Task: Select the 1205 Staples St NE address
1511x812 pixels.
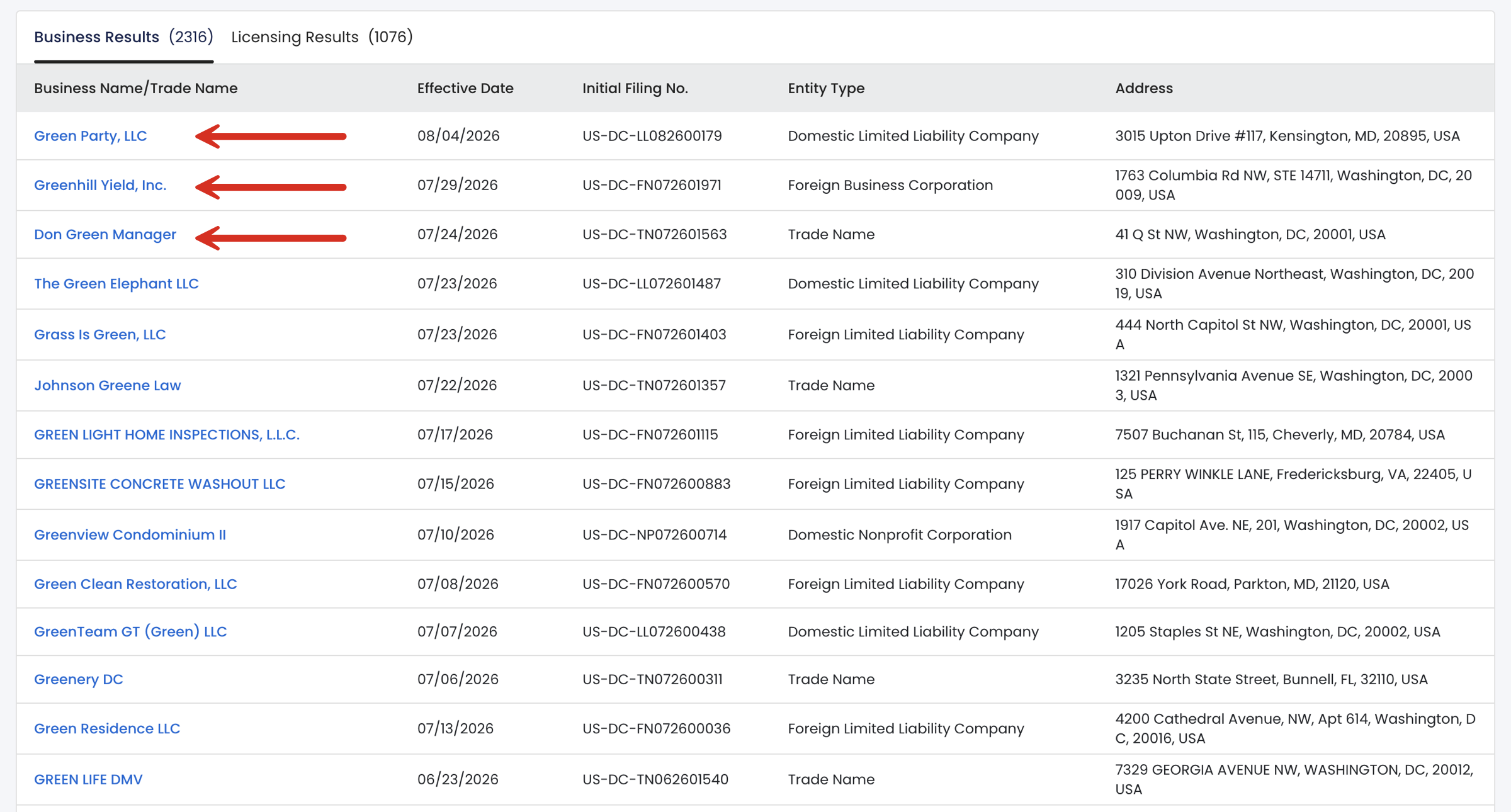Action: (x=1277, y=632)
